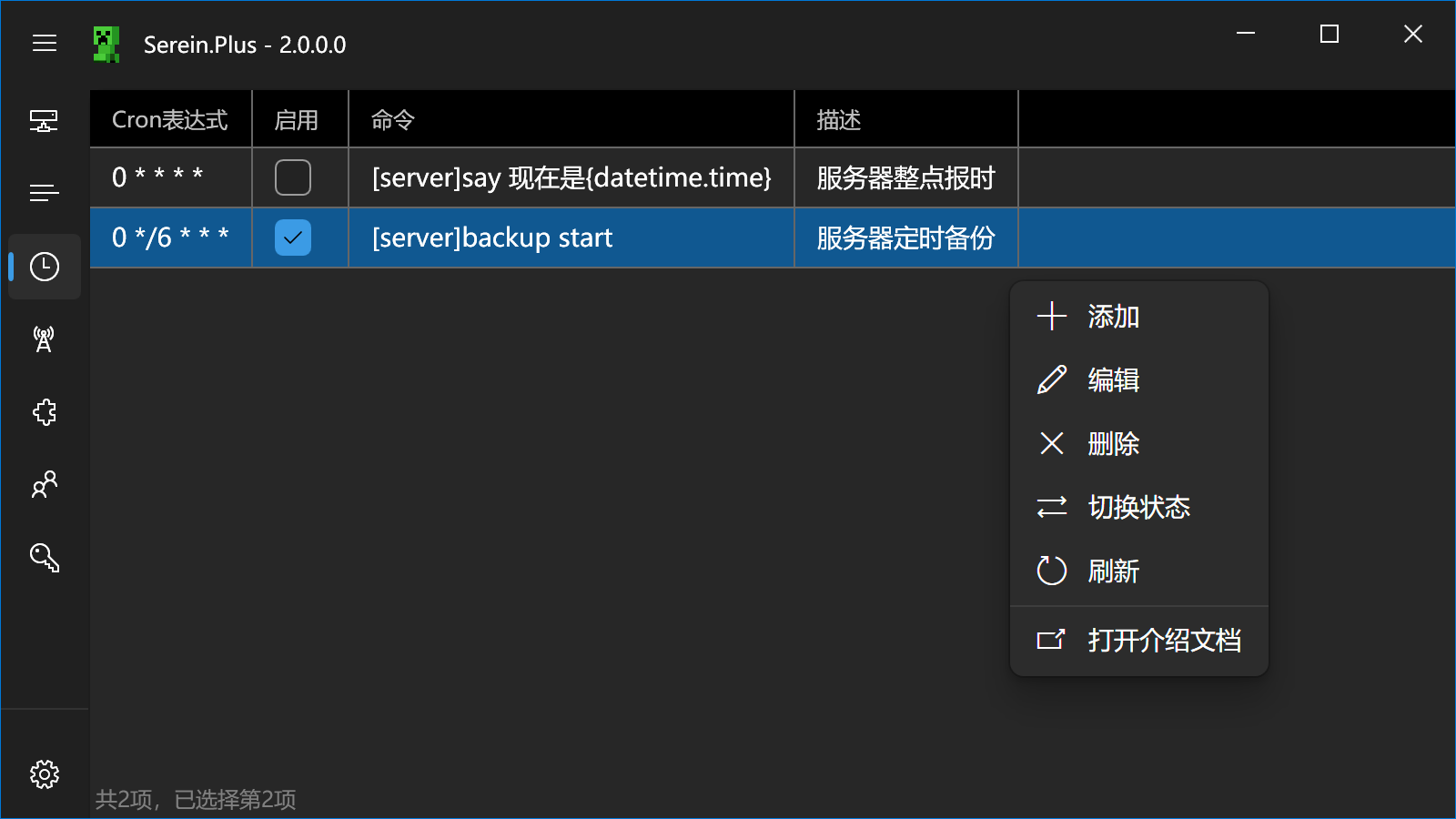Maximize the Serein.Plus window
This screenshot has width=1456, height=819.
[1330, 34]
